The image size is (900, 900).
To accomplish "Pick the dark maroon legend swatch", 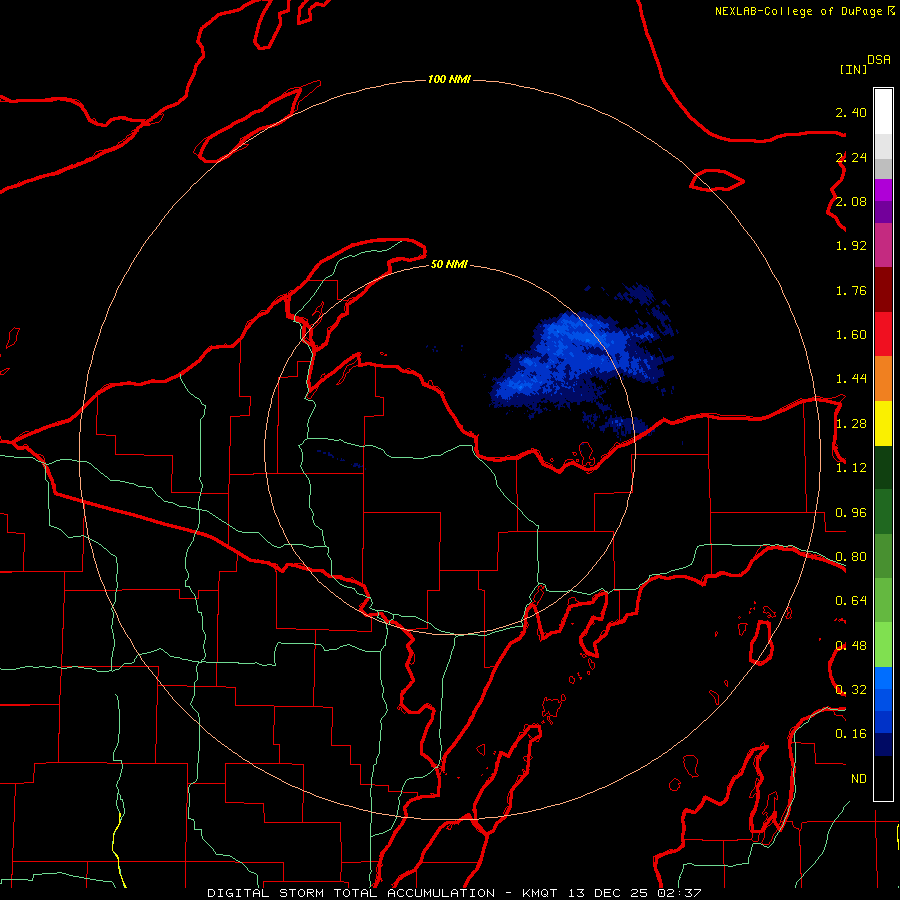I will pos(883,290).
